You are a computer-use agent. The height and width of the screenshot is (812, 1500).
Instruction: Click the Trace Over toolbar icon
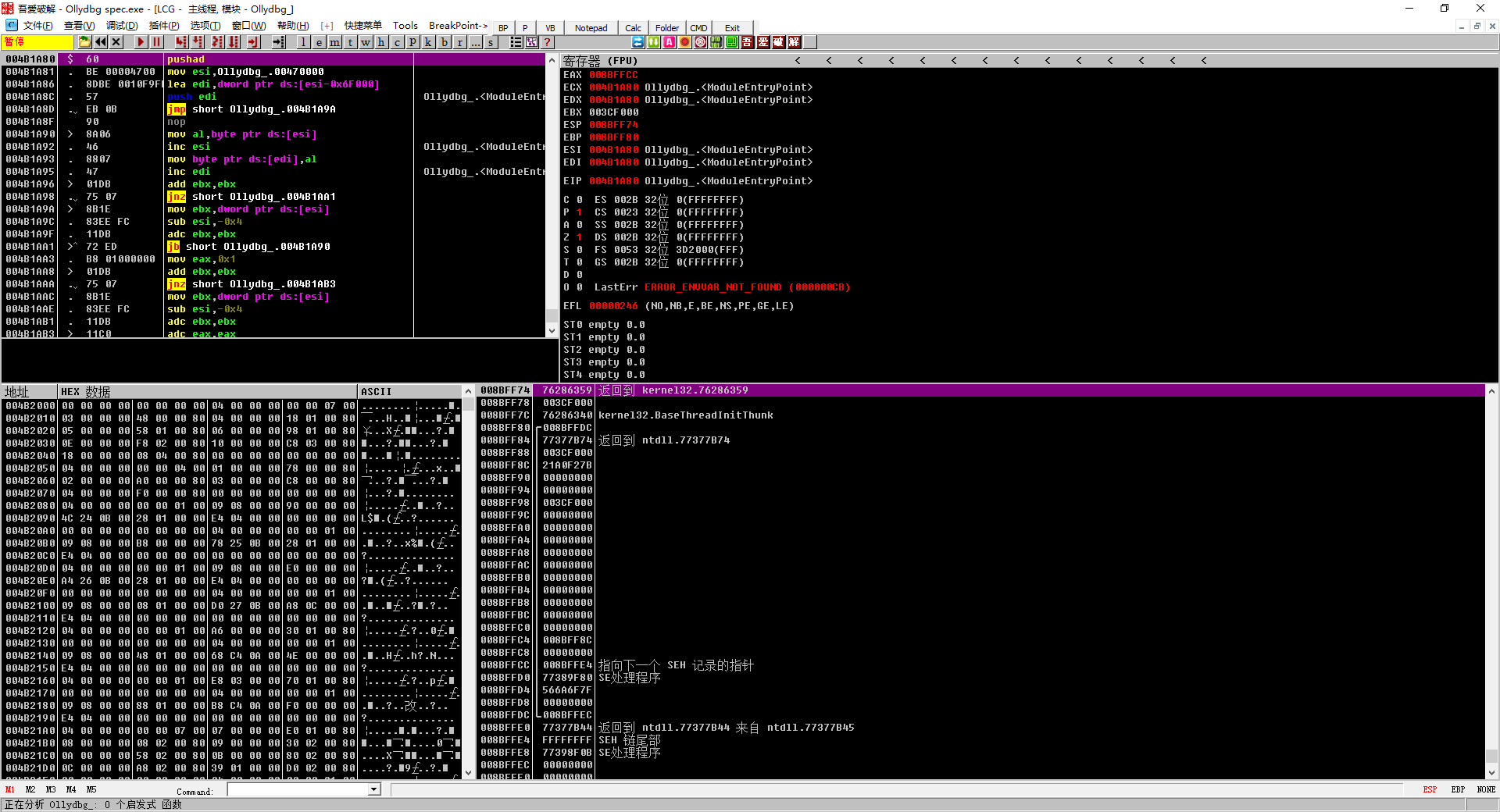click(x=234, y=42)
